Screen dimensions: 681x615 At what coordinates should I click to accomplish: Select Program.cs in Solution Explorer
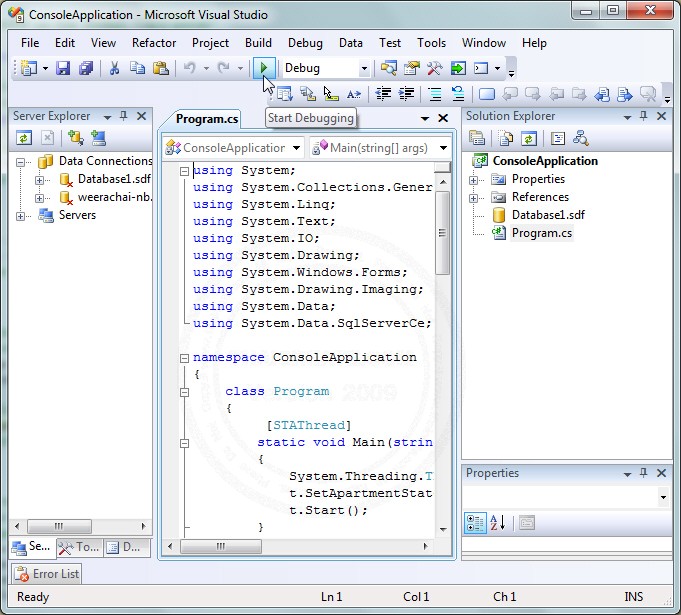(542, 233)
